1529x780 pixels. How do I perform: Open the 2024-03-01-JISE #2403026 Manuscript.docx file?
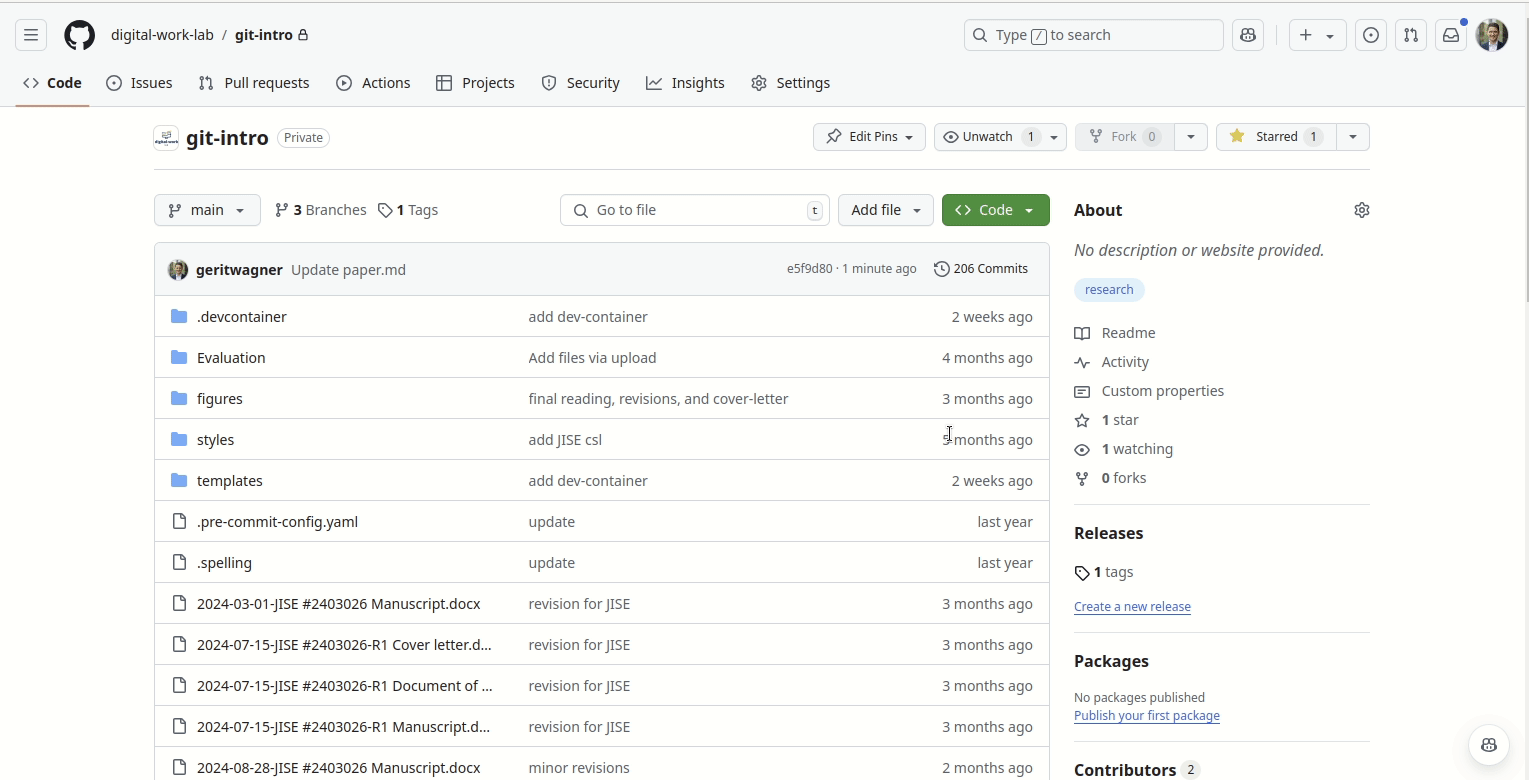click(x=338, y=604)
